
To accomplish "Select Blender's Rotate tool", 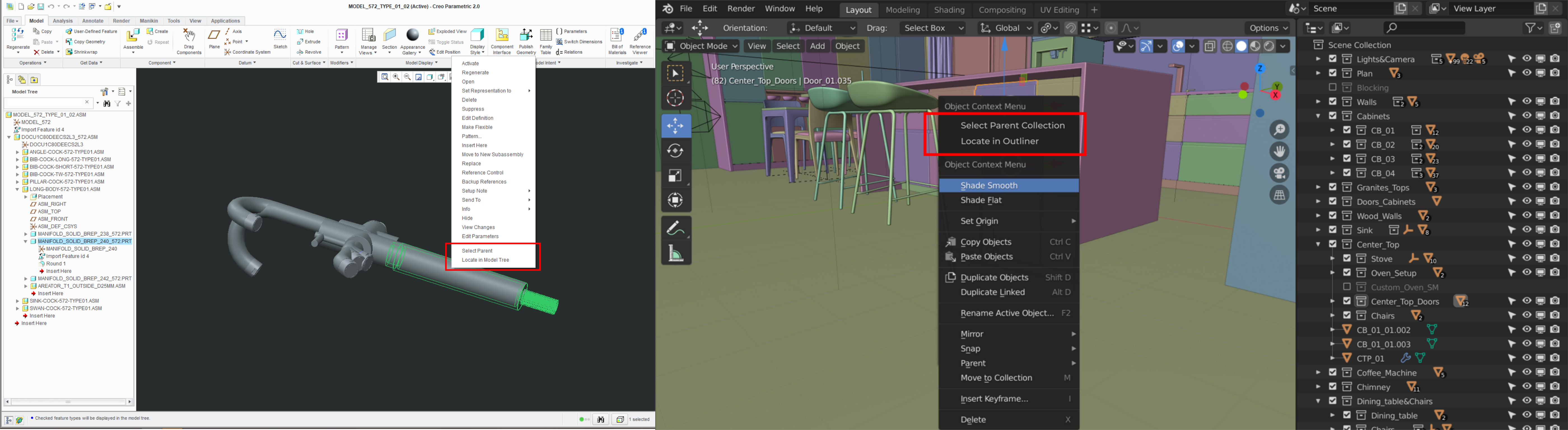I will (676, 151).
